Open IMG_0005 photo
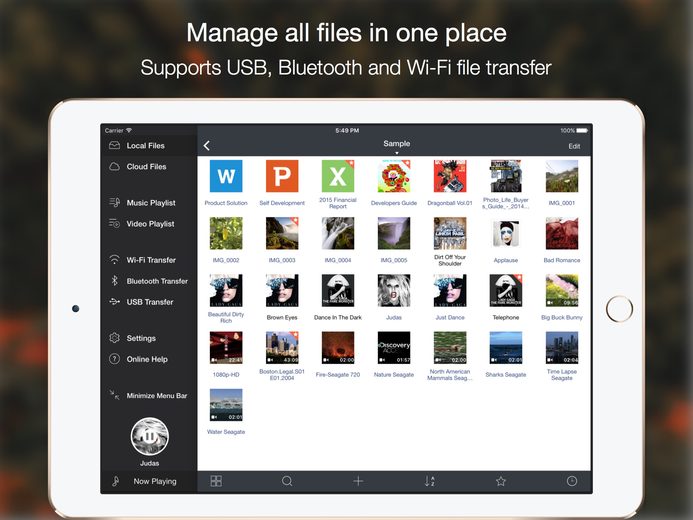Image resolution: width=693 pixels, height=520 pixels. click(394, 233)
